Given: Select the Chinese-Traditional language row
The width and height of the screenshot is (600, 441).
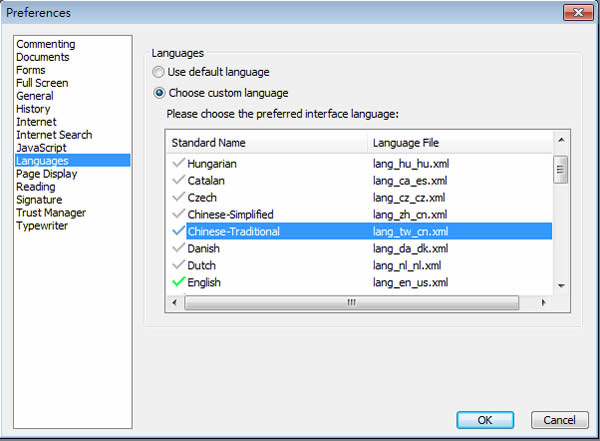Looking at the screenshot, I should (360, 231).
